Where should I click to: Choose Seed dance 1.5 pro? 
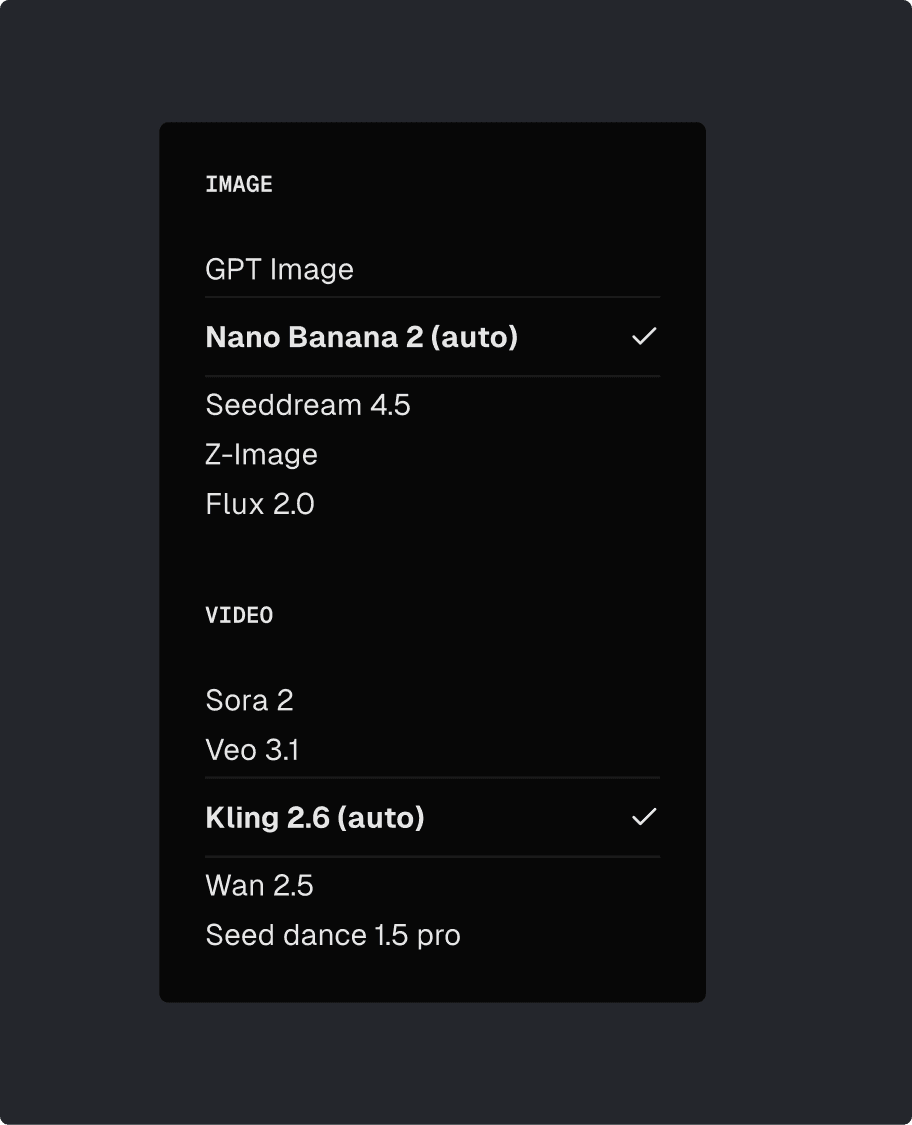[x=332, y=936]
